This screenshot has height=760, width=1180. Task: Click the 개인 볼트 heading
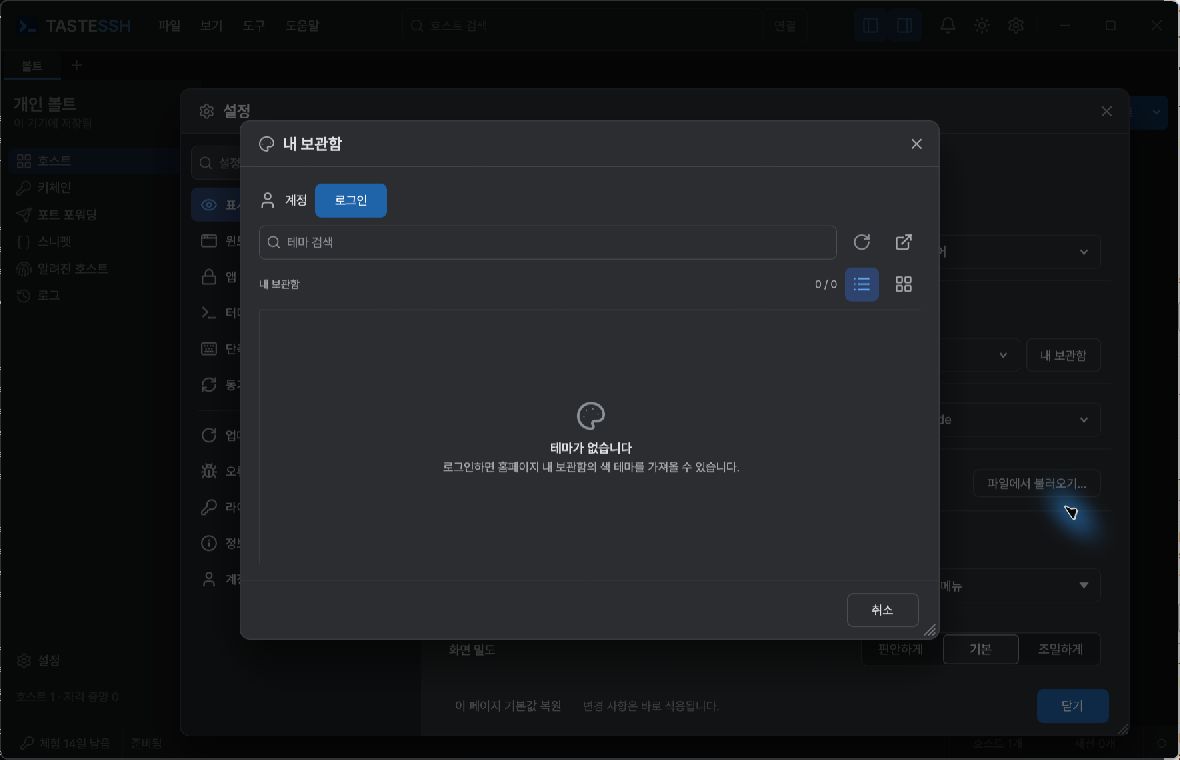(x=44, y=104)
